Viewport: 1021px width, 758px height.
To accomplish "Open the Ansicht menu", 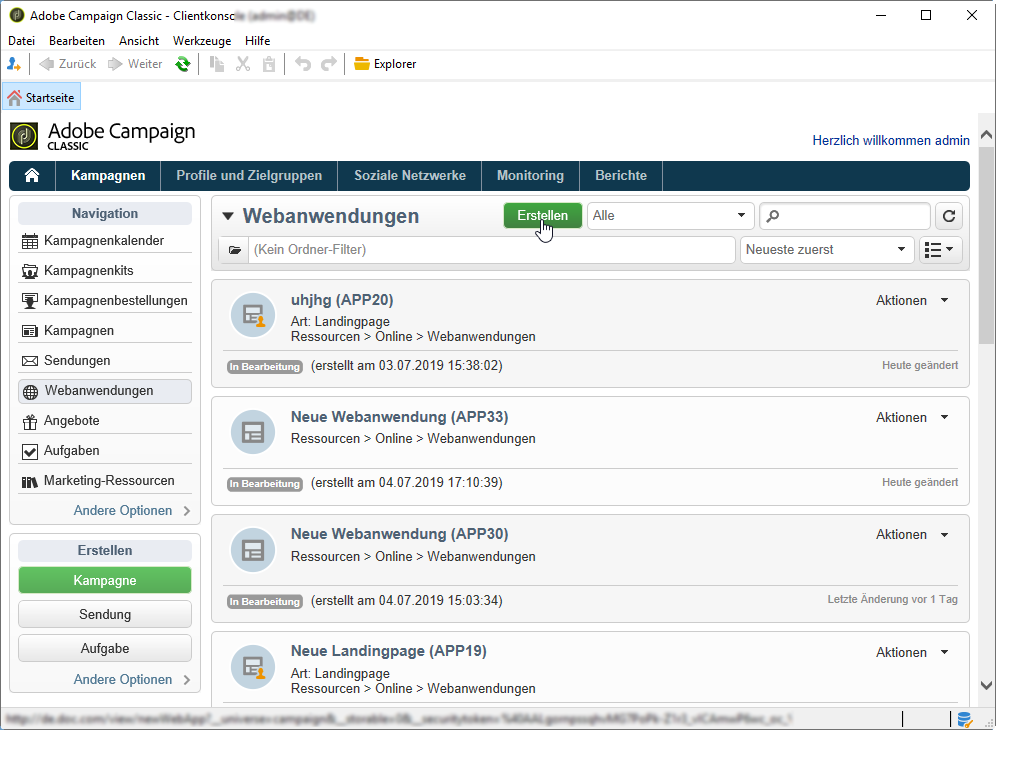I will coord(139,40).
